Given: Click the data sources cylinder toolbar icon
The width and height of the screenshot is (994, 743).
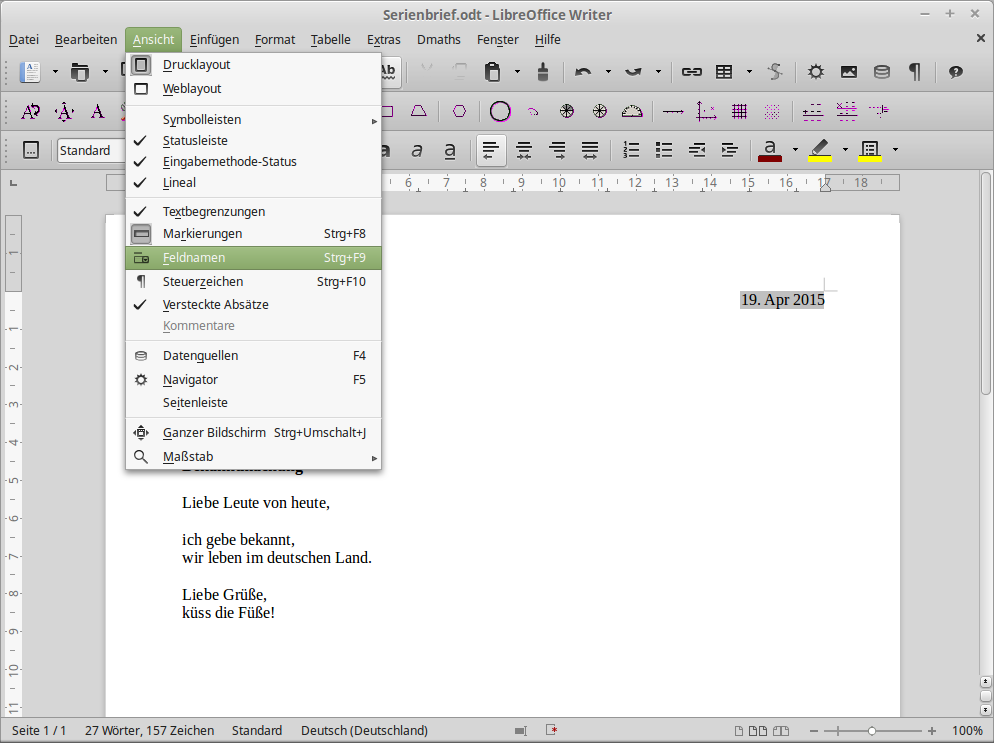Looking at the screenshot, I should click(881, 72).
